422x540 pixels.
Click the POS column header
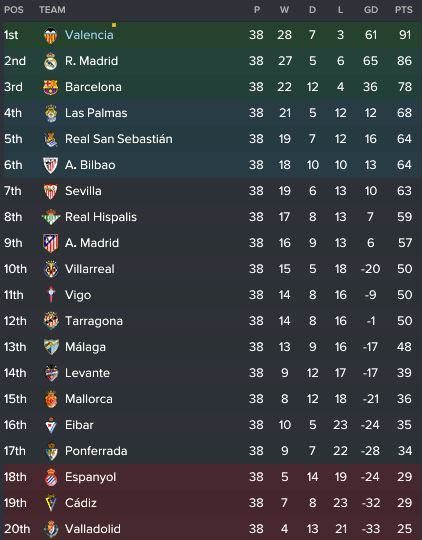pyautogui.click(x=14, y=10)
